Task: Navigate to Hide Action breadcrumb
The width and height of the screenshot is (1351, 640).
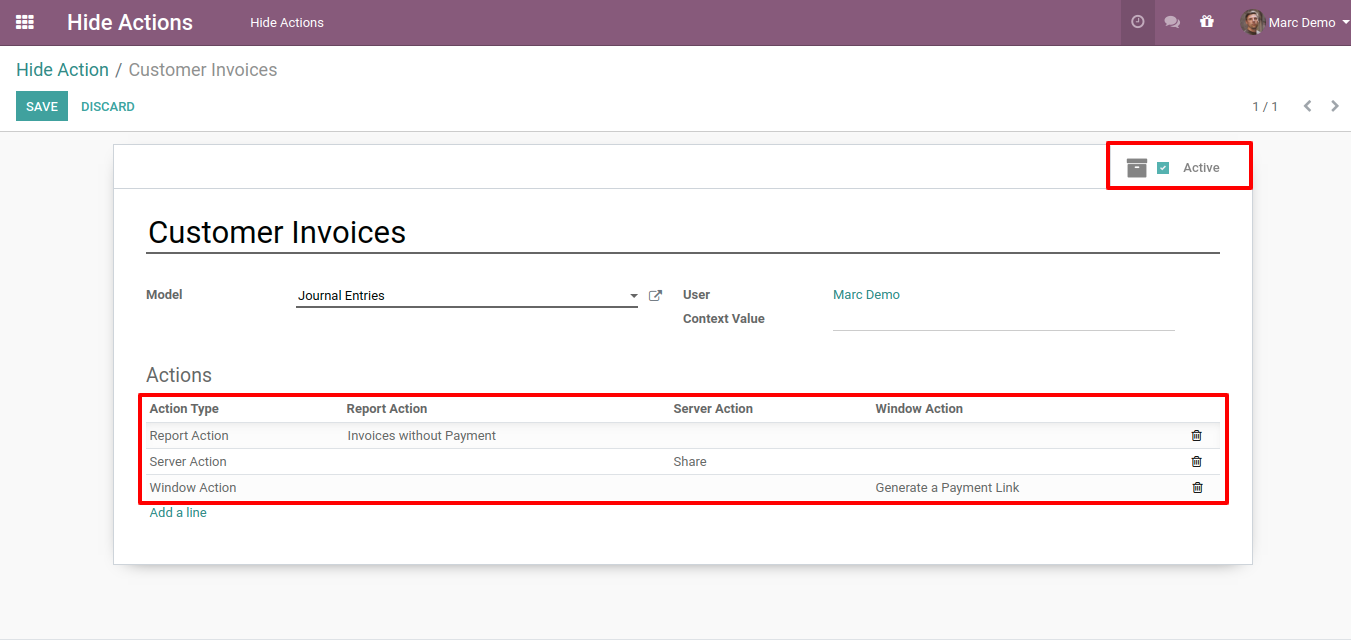Action: tap(62, 70)
